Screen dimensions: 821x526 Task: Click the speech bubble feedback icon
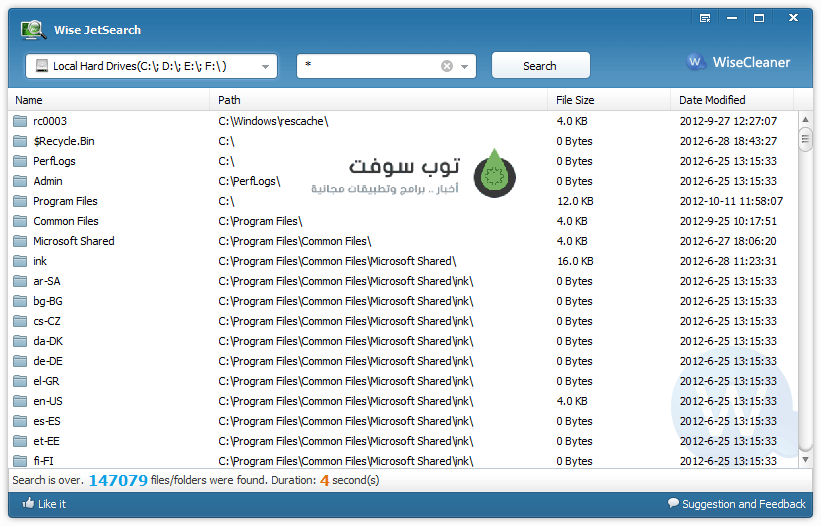coord(673,503)
